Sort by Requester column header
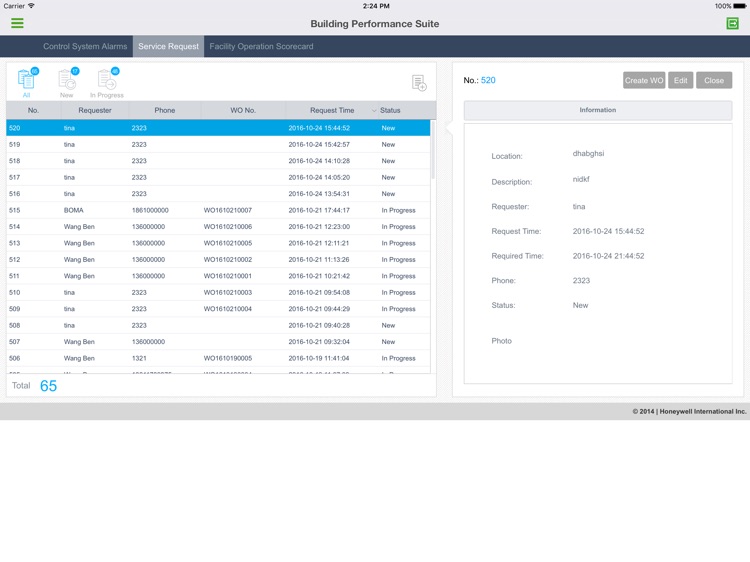 point(95,110)
